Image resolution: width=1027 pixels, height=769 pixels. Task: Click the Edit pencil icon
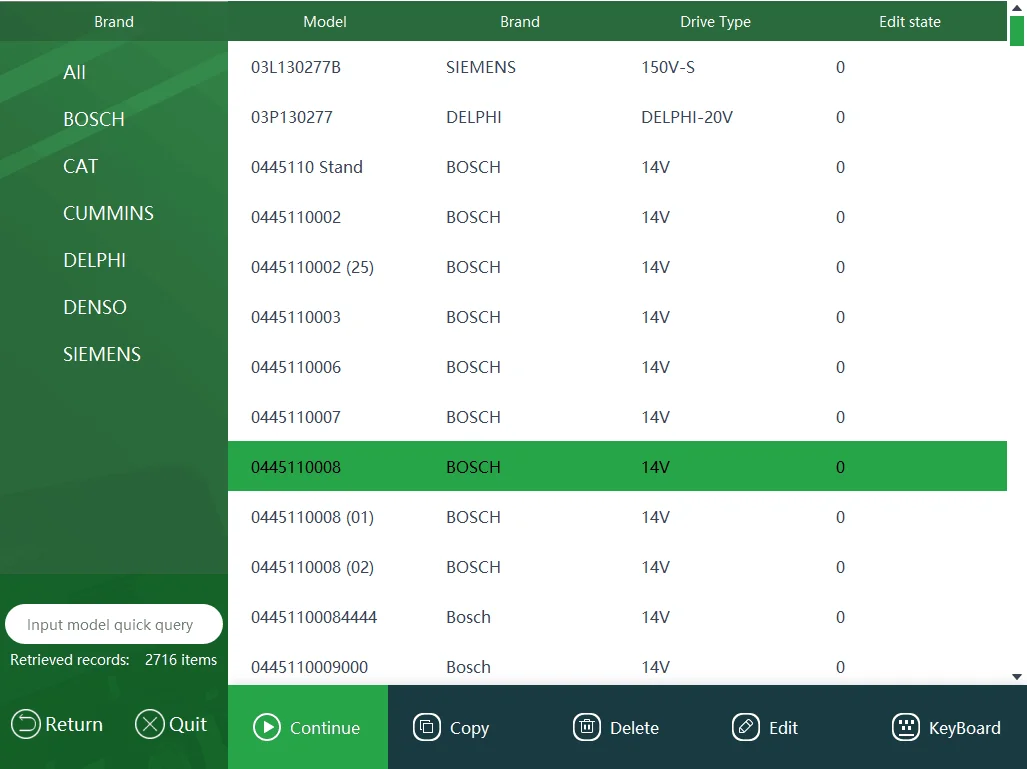pyautogui.click(x=746, y=727)
